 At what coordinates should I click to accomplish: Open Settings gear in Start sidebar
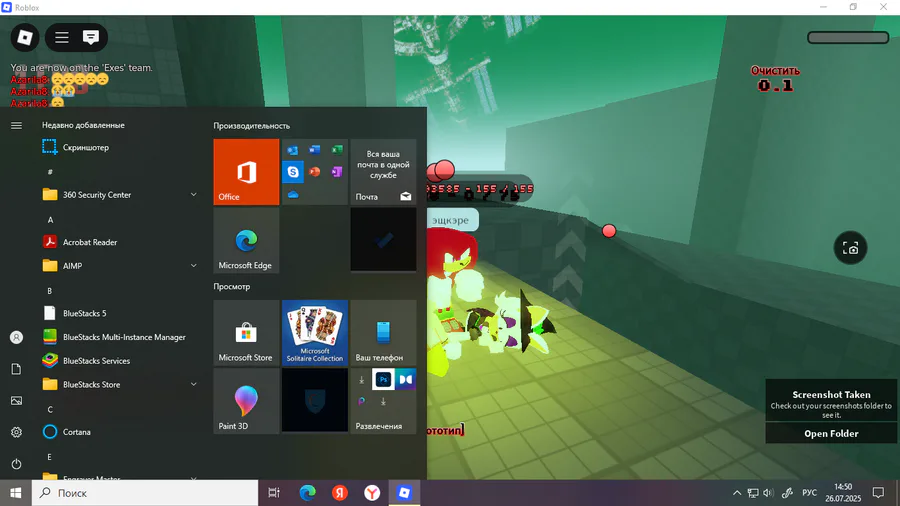16,432
